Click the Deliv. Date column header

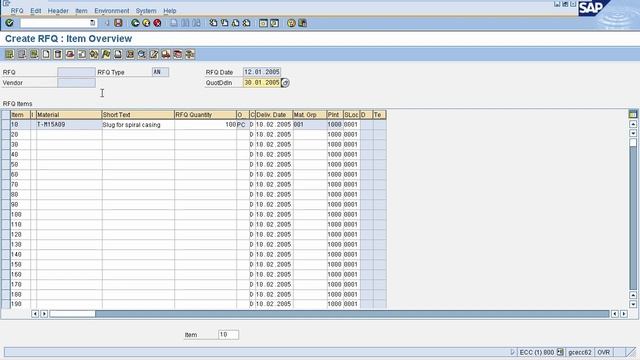(x=274, y=115)
